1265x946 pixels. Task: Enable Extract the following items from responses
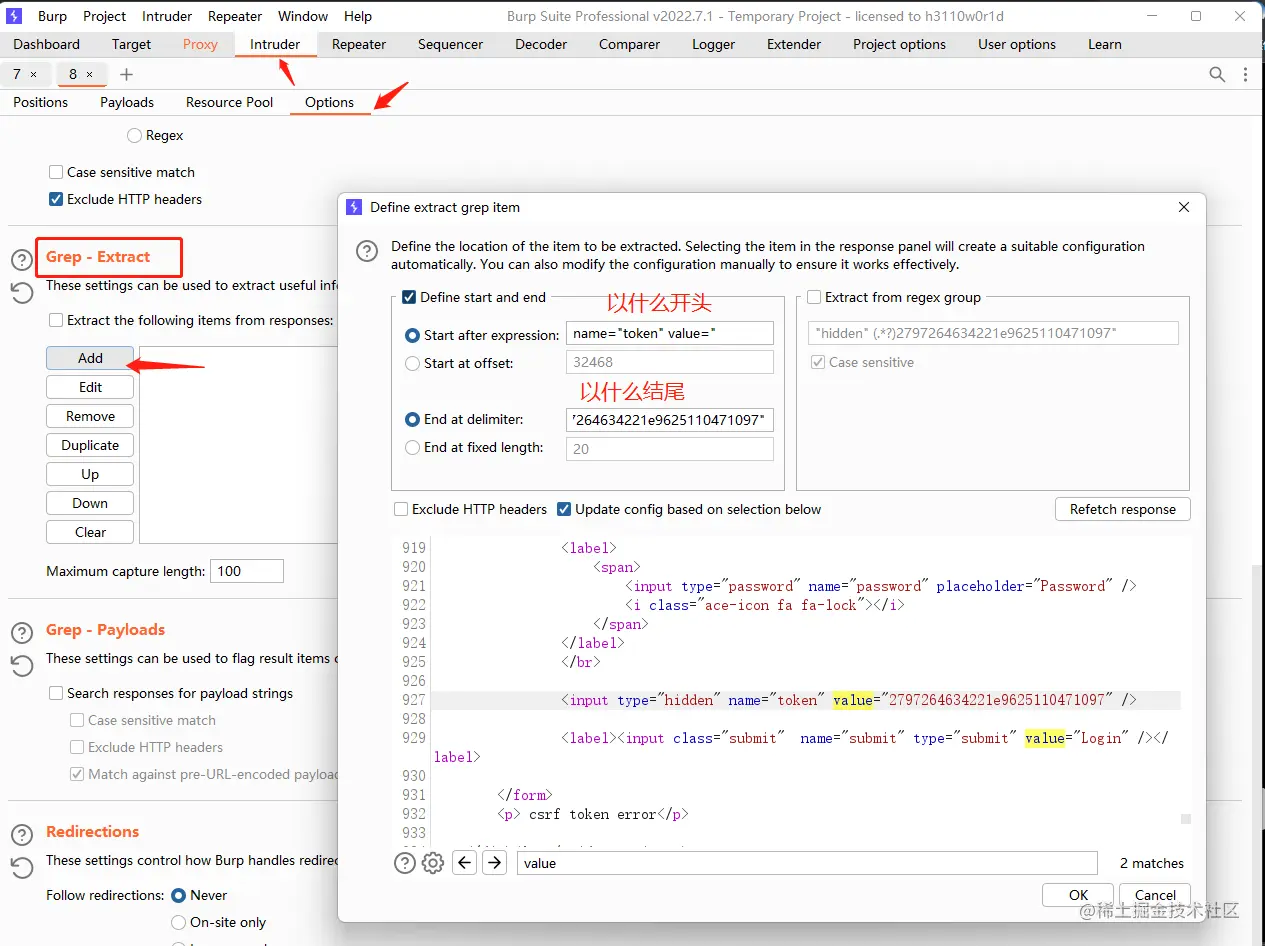(57, 320)
